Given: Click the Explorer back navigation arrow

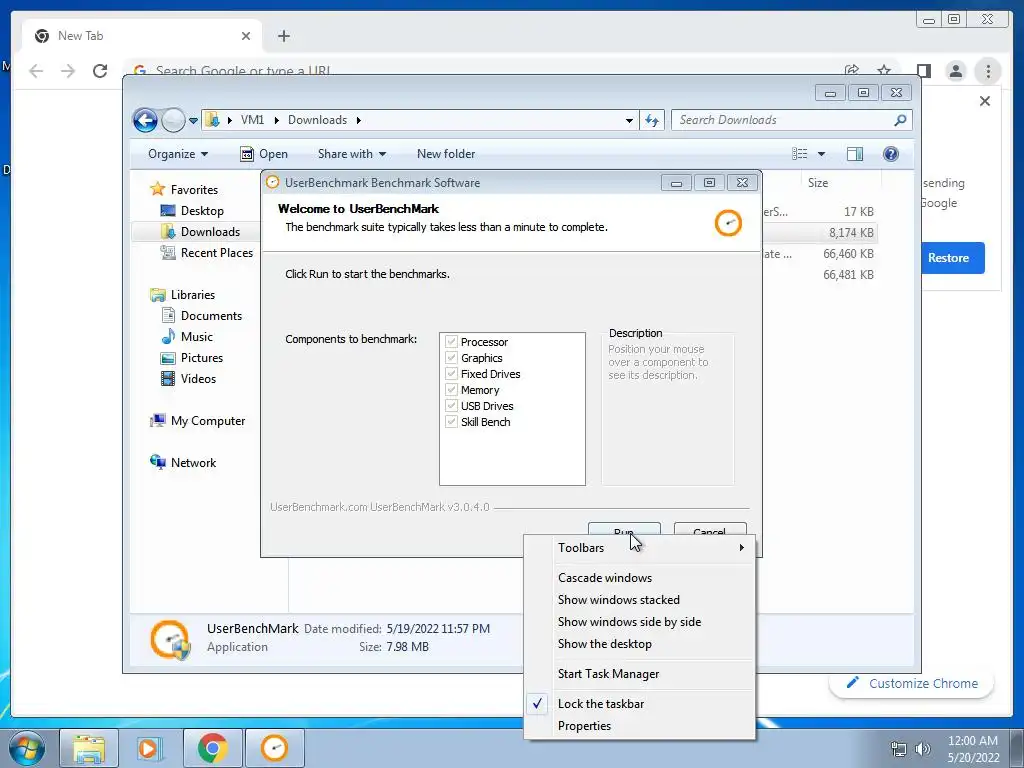Looking at the screenshot, I should 145,120.
